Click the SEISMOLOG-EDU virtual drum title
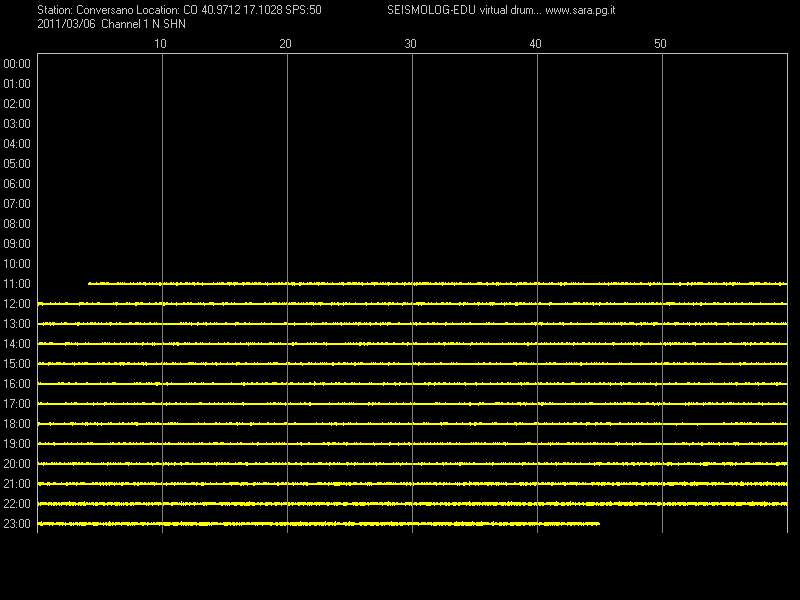 coord(463,10)
